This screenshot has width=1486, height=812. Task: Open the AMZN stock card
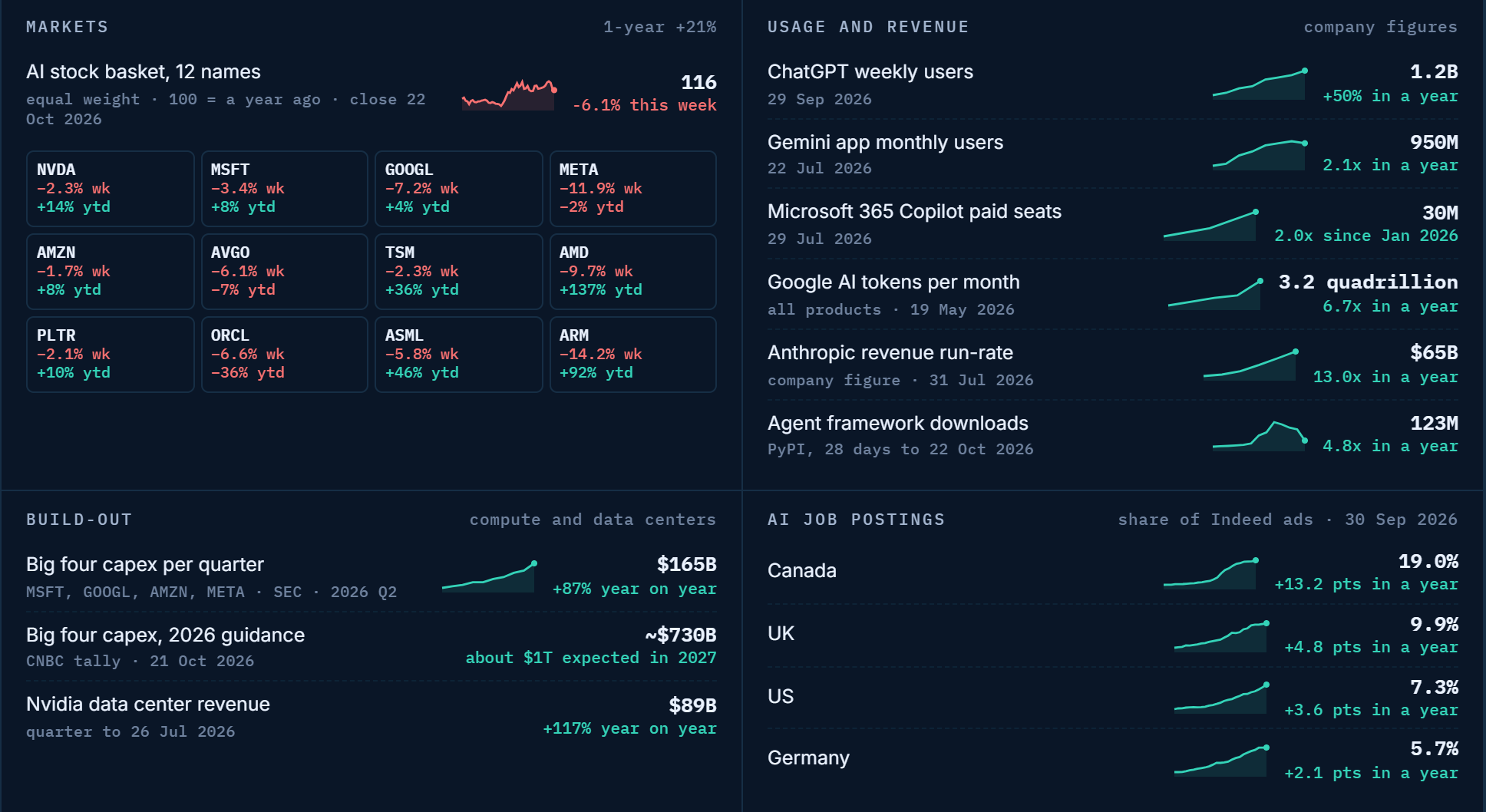click(111, 272)
